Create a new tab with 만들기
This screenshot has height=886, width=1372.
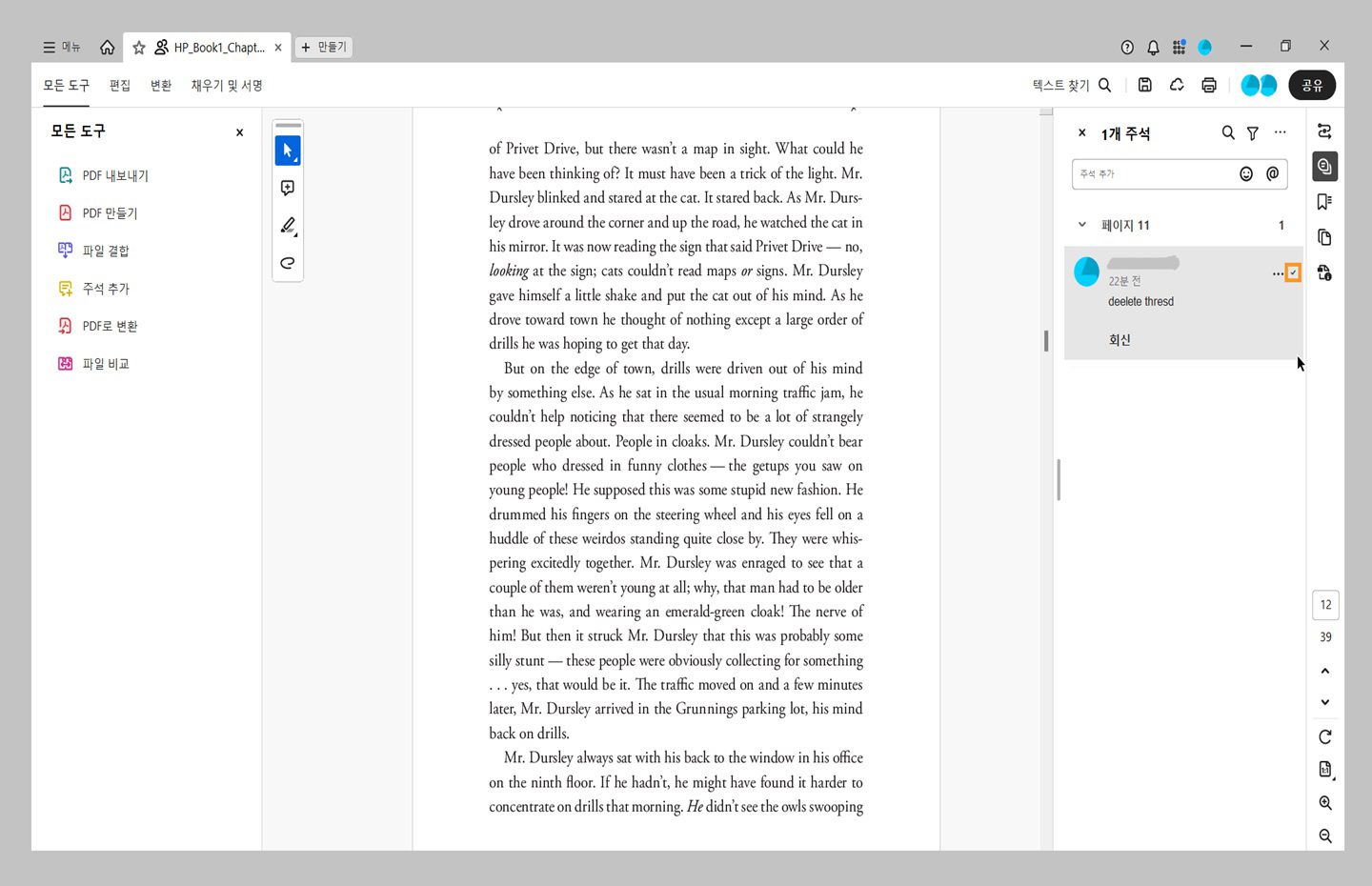pyautogui.click(x=323, y=47)
